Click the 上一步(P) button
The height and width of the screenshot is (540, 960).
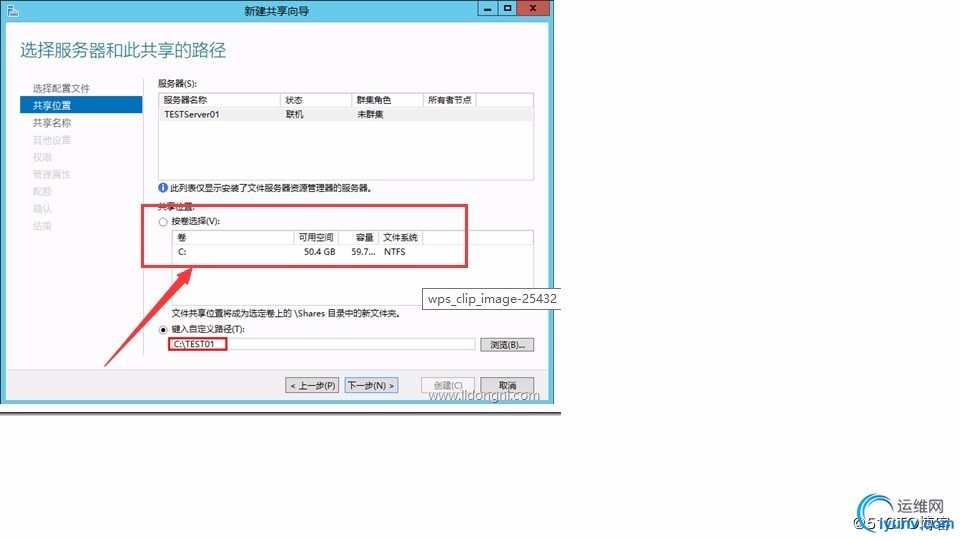click(312, 385)
